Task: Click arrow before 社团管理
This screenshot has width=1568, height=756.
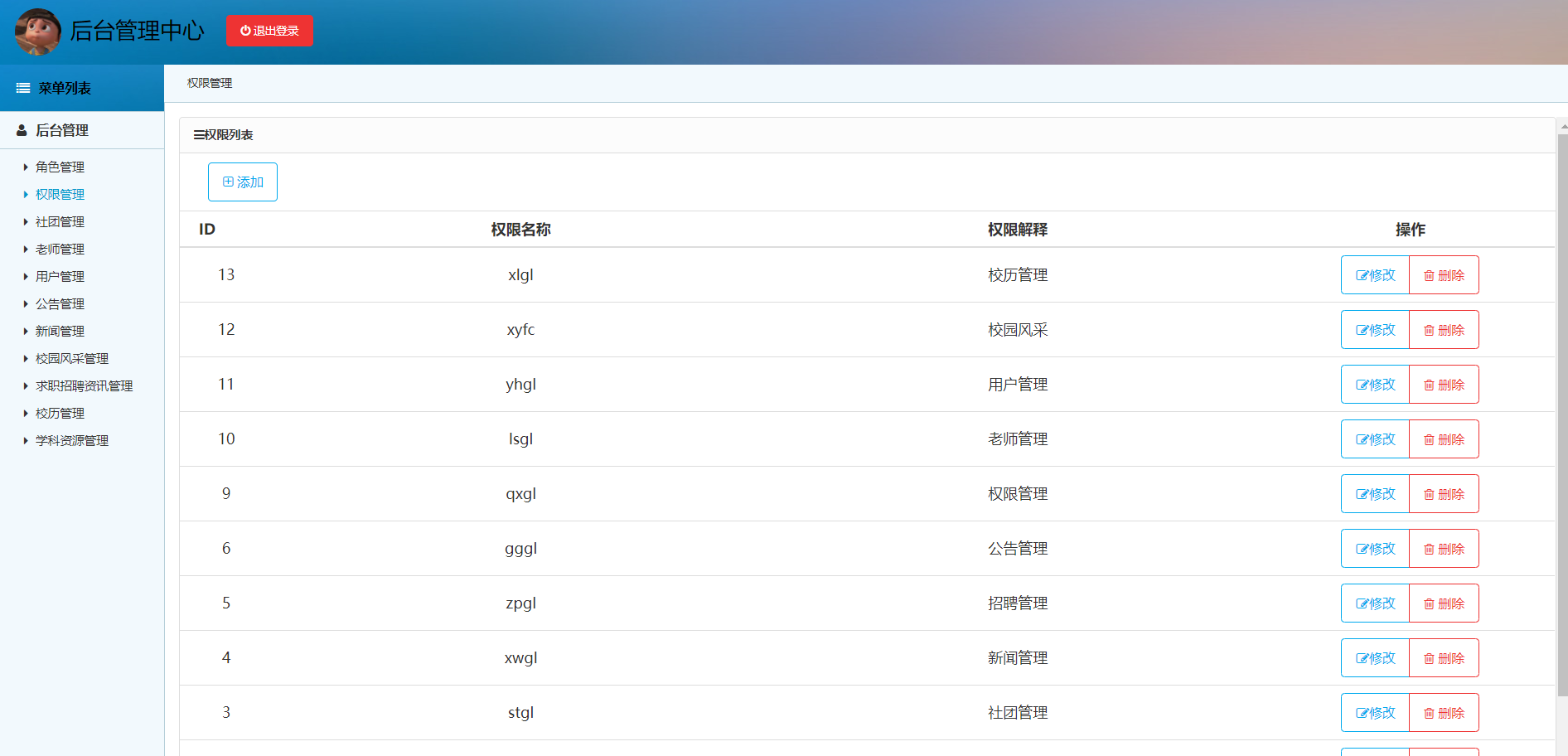Action: point(26,221)
